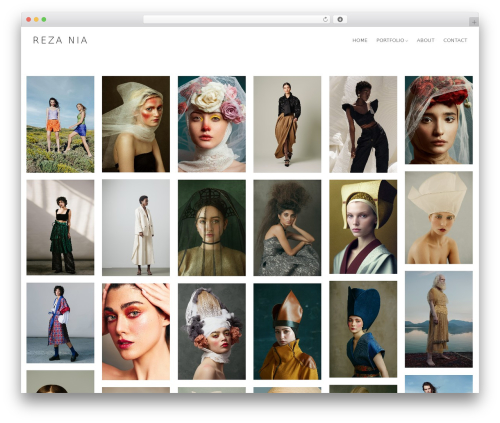
Task: Open portrait with cream folded paper hat
Action: click(x=439, y=218)
